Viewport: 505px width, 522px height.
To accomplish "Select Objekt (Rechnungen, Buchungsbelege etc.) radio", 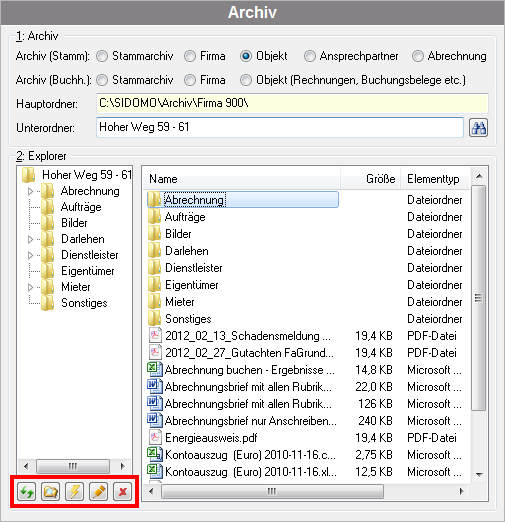I will 246,80.
